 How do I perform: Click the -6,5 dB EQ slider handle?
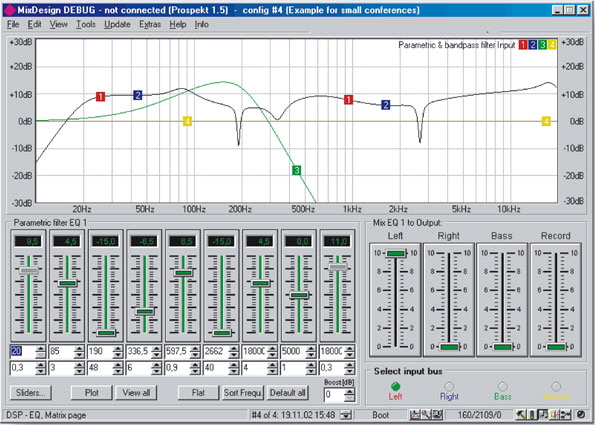point(145,312)
